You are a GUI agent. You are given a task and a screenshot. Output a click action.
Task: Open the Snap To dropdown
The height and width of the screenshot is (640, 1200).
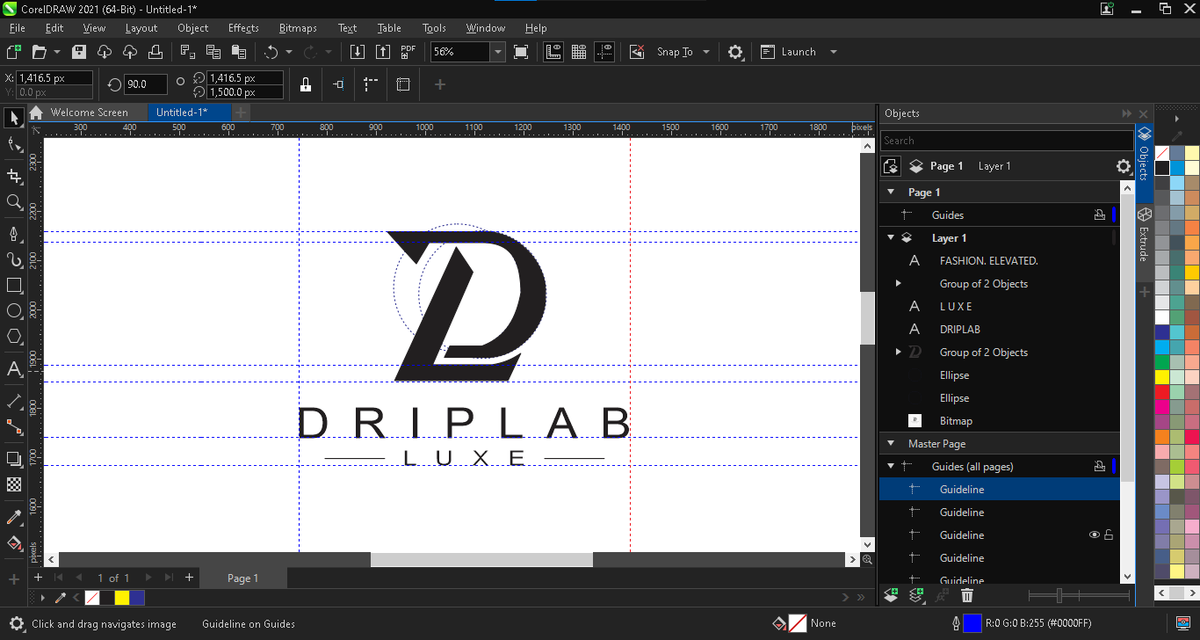click(x=706, y=52)
